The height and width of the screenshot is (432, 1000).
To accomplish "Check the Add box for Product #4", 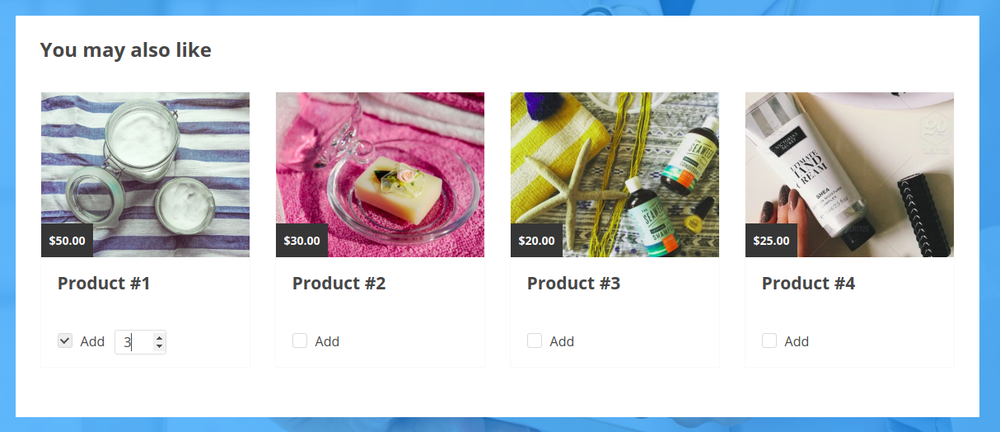I will [768, 341].
